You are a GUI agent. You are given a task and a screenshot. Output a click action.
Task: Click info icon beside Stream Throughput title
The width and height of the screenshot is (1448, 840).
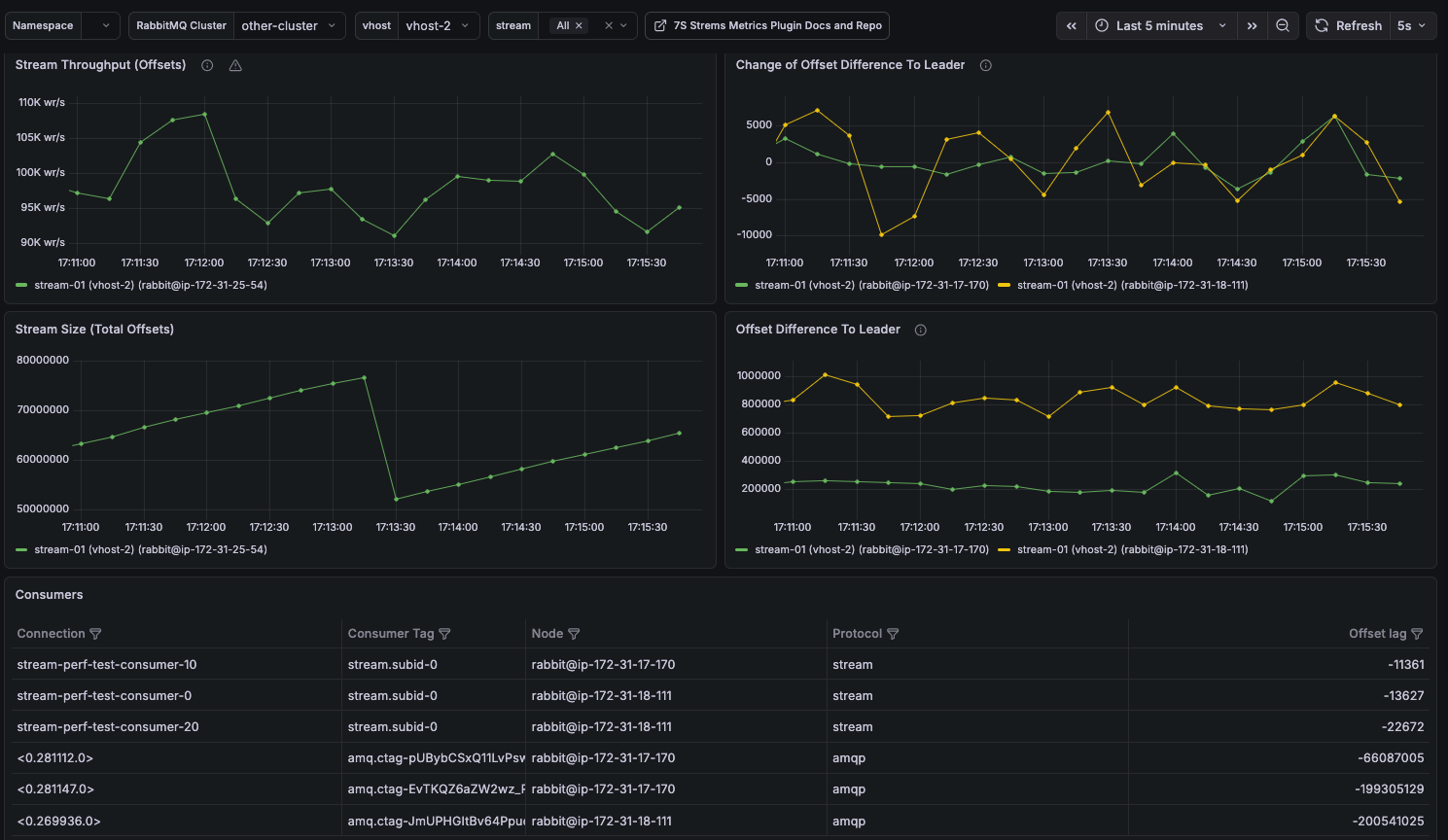(x=207, y=65)
